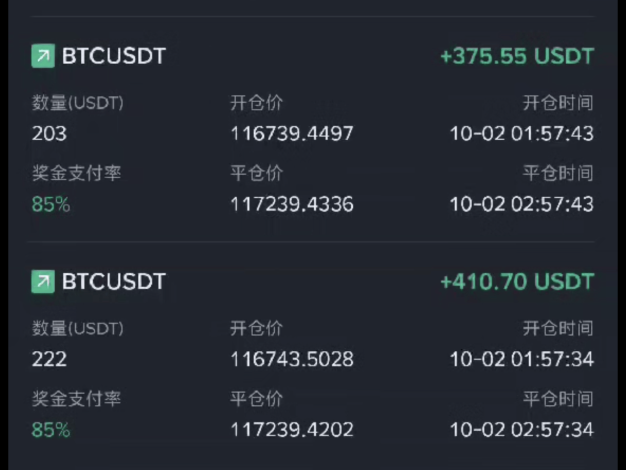The height and width of the screenshot is (470, 626).
Task: Click open time 10-02 01:57:43
Action: [521, 133]
